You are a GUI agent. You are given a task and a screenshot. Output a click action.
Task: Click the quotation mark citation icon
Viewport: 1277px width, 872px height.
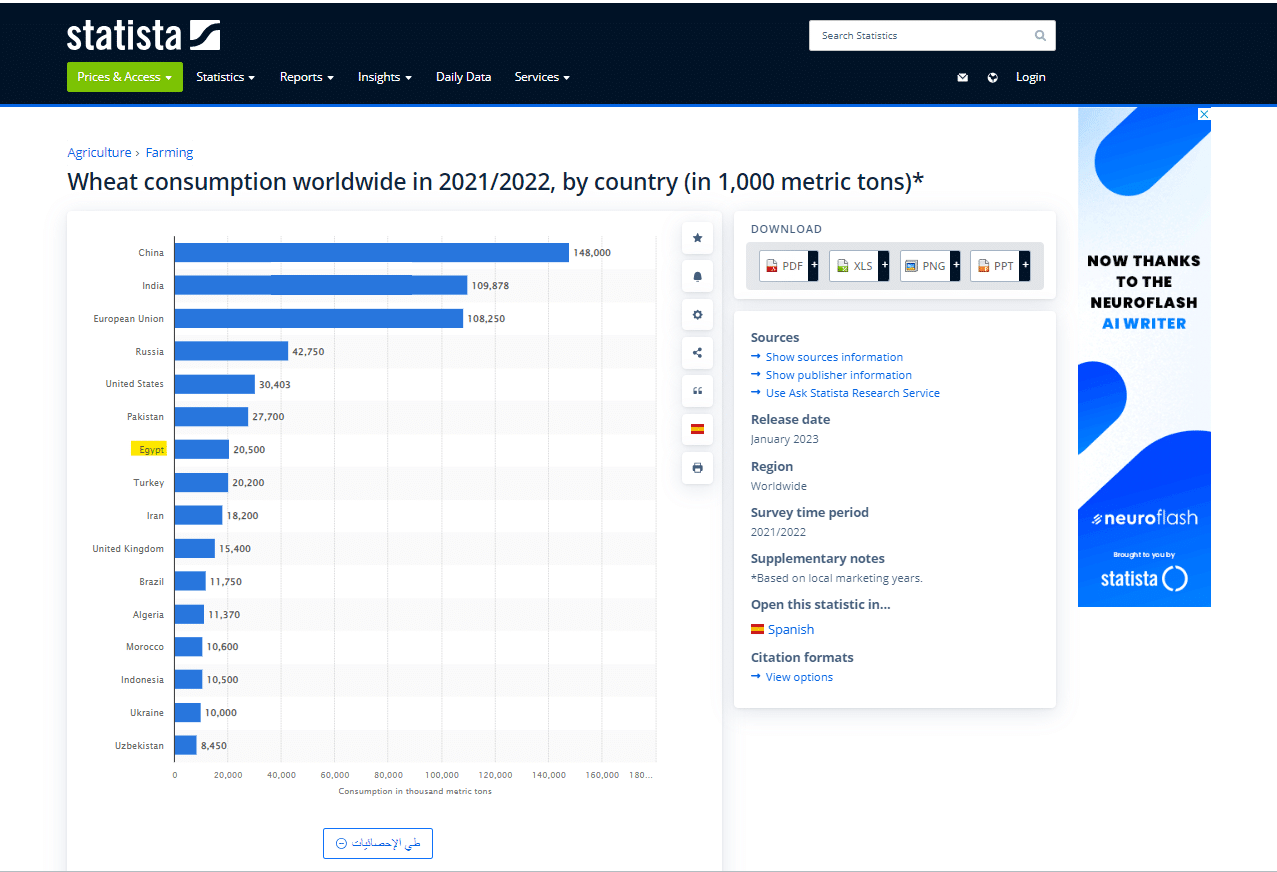click(697, 391)
